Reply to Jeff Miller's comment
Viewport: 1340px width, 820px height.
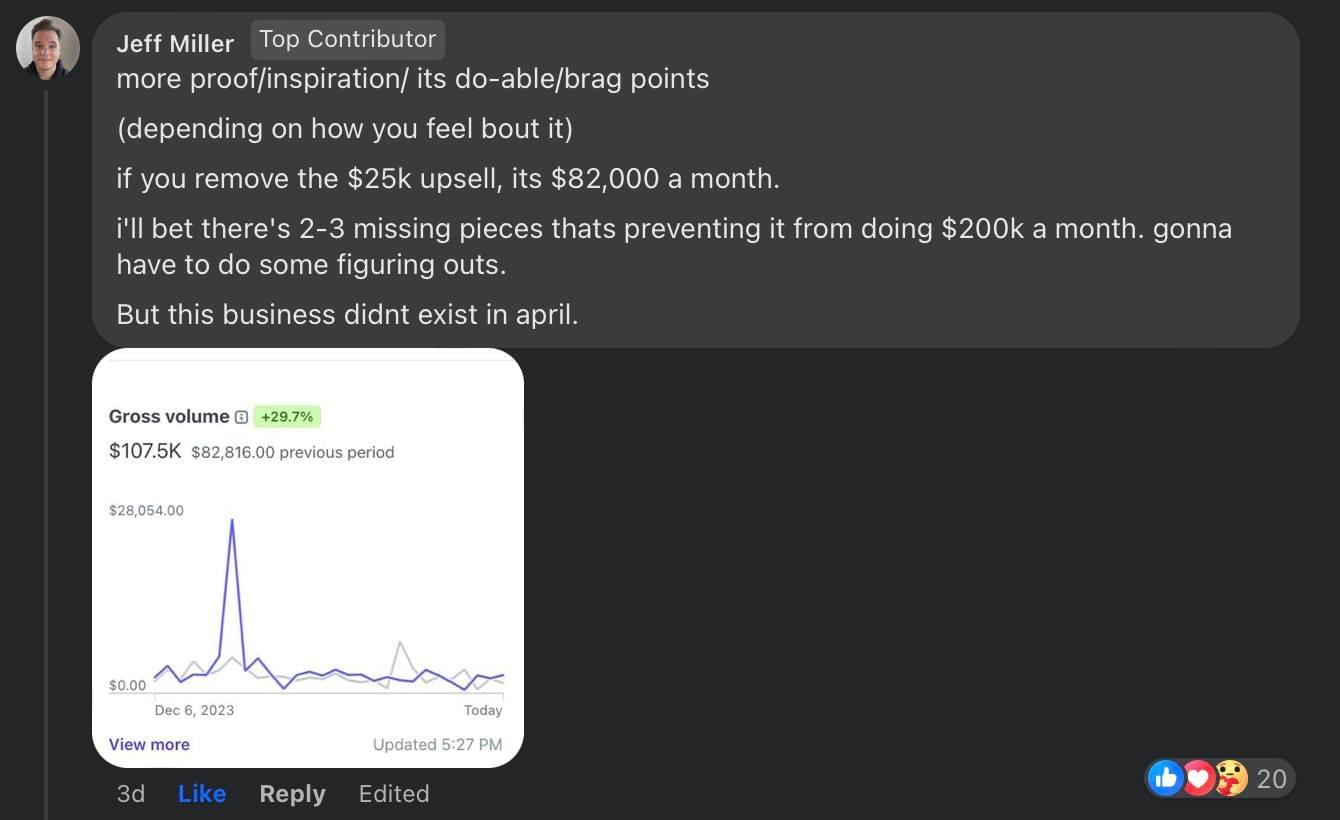(292, 794)
